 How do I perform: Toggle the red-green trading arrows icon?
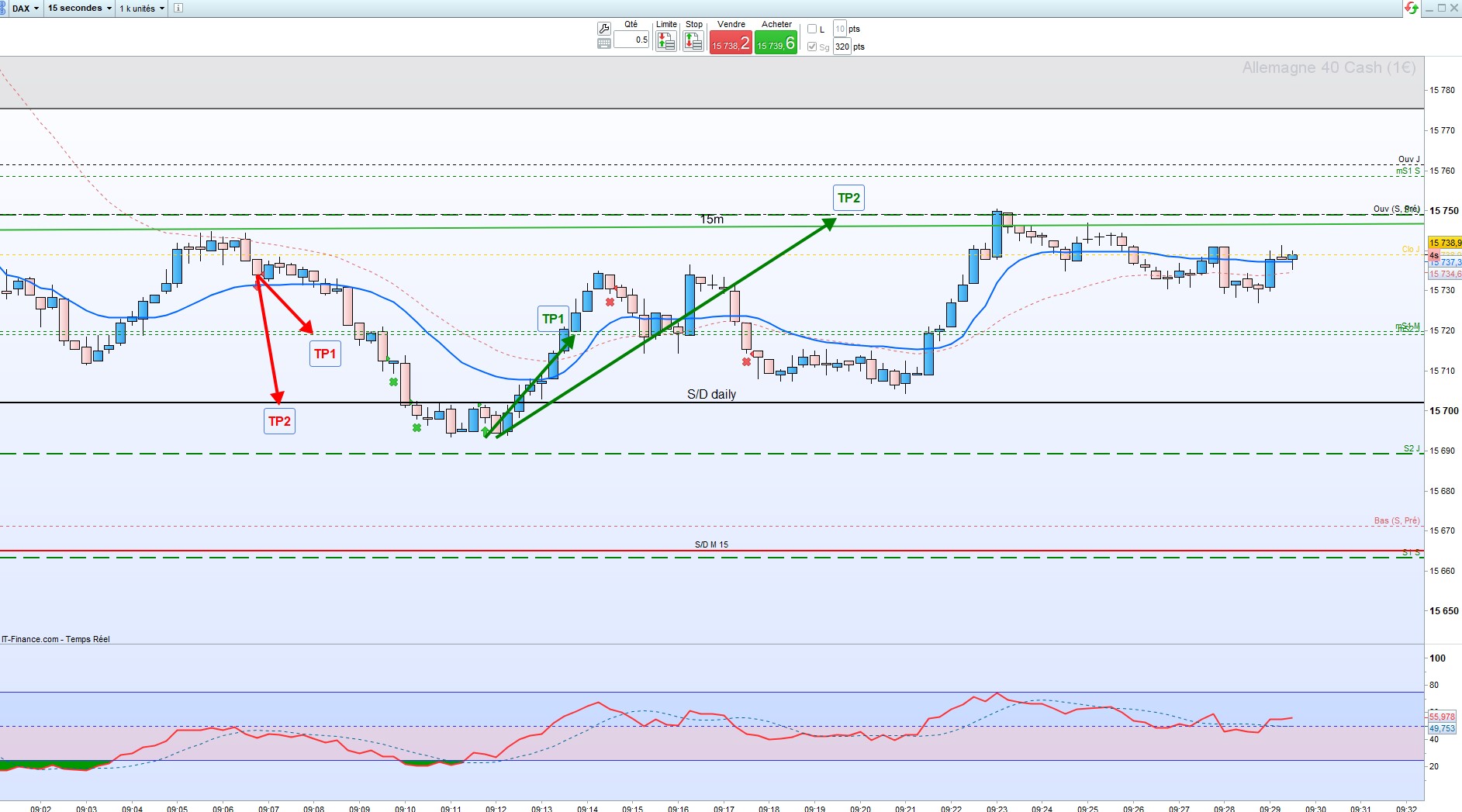coord(1412,8)
